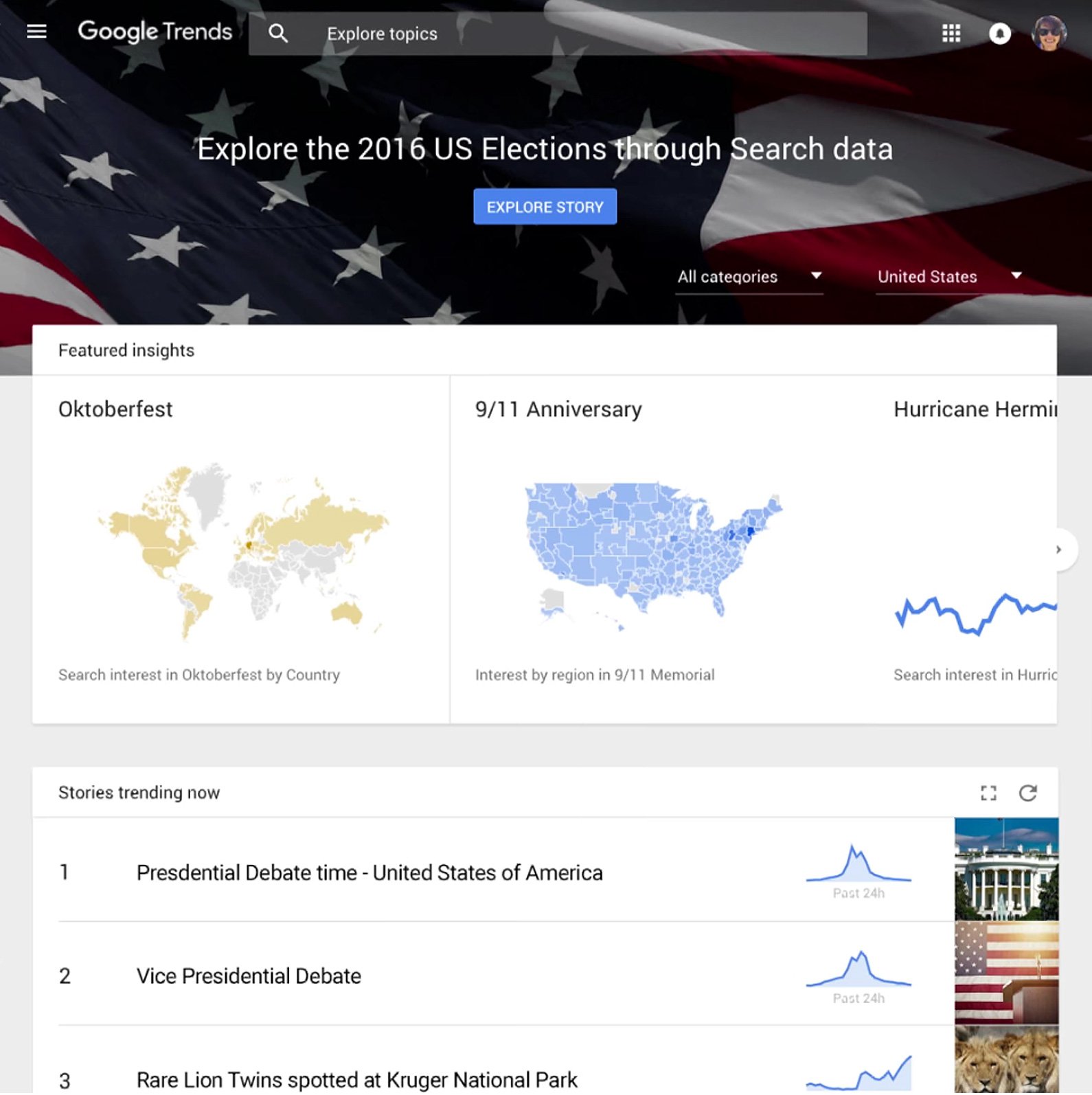Click sparkline for Presdential Debate time story
Viewport: 1092px width, 1095px height.
[x=858, y=864]
